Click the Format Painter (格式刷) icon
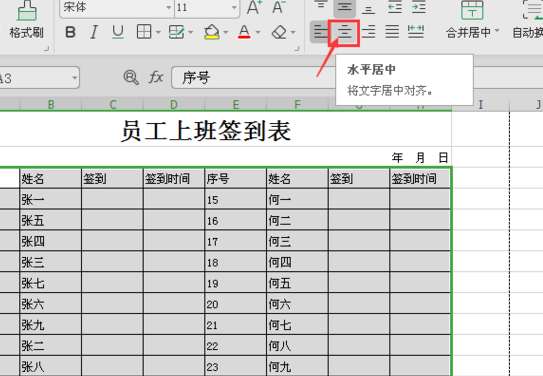This screenshot has width=543, height=376. (27, 11)
